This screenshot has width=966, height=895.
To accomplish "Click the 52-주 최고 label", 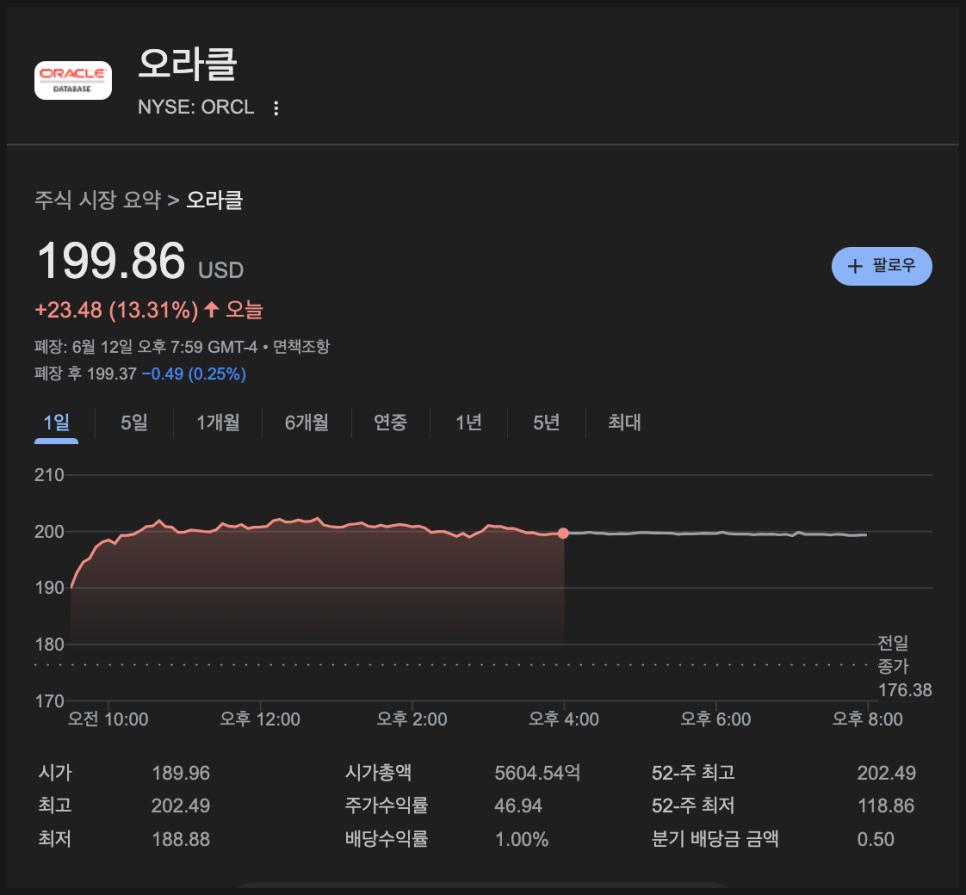I will pyautogui.click(x=693, y=773).
